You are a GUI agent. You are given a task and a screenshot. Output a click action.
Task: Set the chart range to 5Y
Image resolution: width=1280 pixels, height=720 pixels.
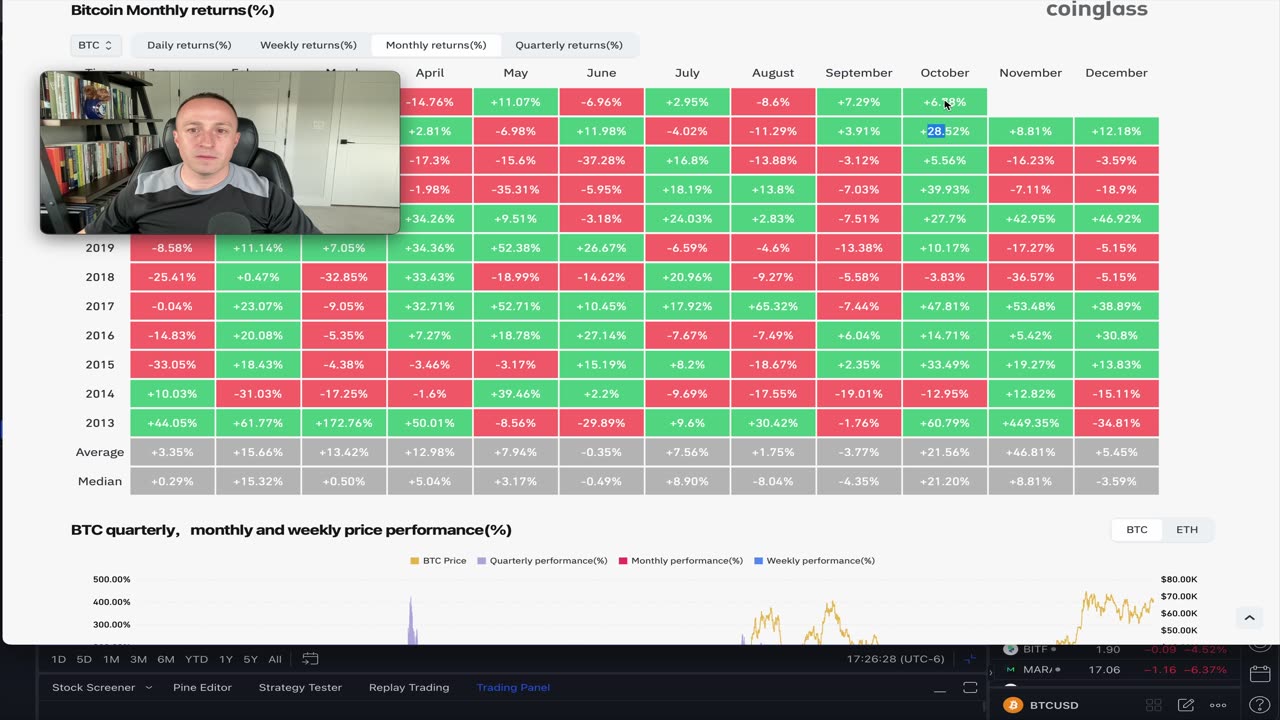pos(250,659)
